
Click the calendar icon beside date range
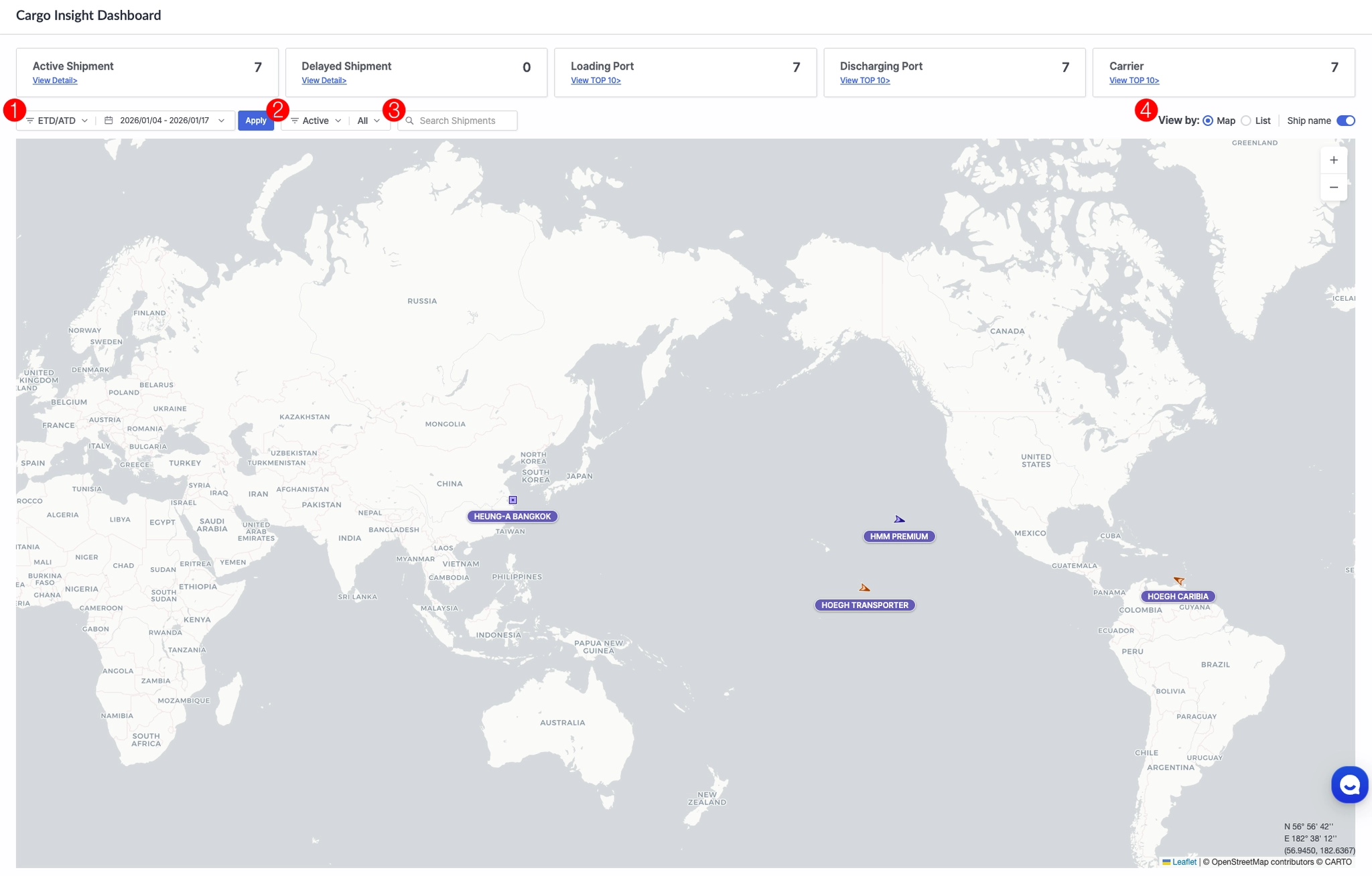[x=109, y=121]
